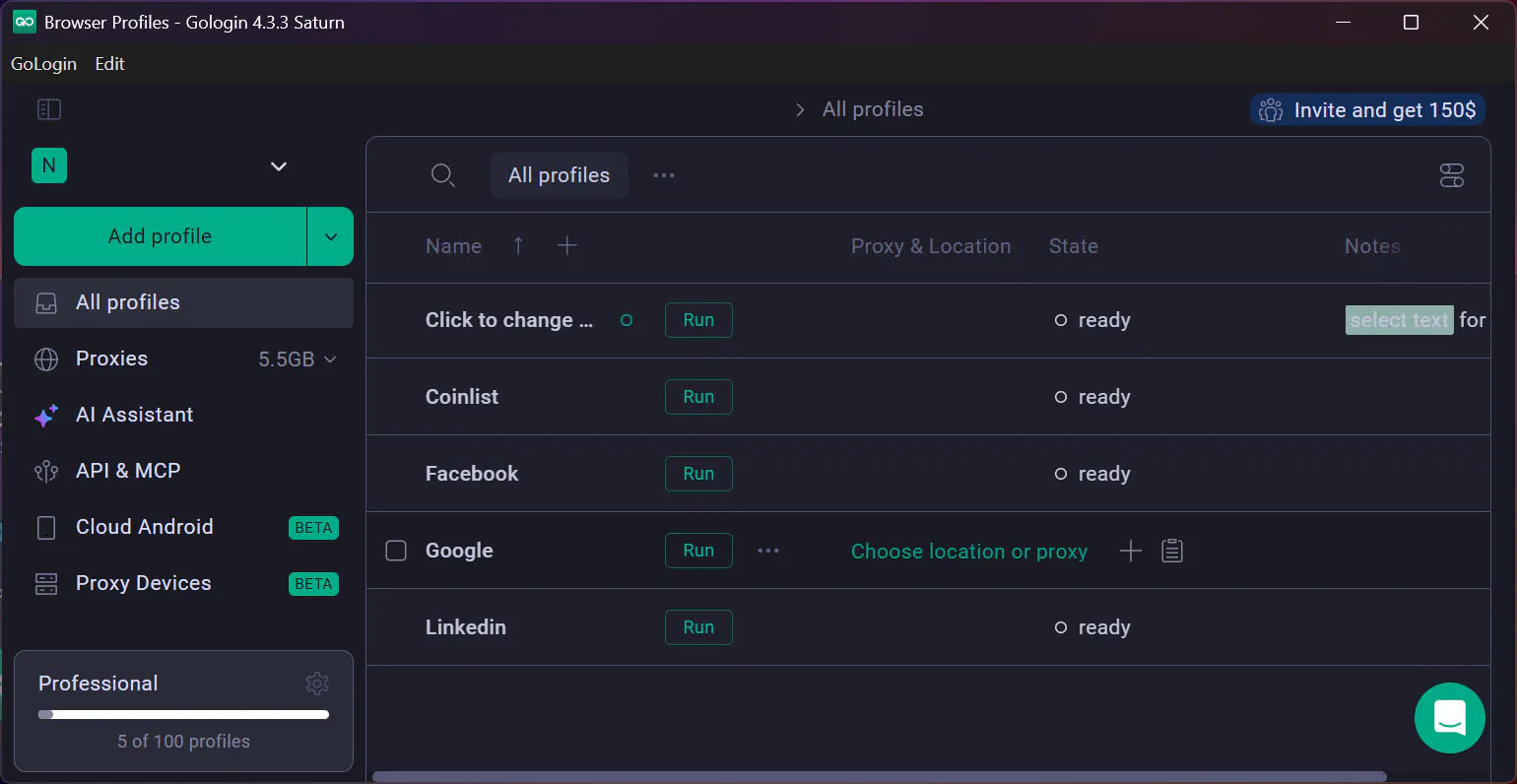Click the status circle beside Click to change
The height and width of the screenshot is (784, 1517).
coord(627,320)
